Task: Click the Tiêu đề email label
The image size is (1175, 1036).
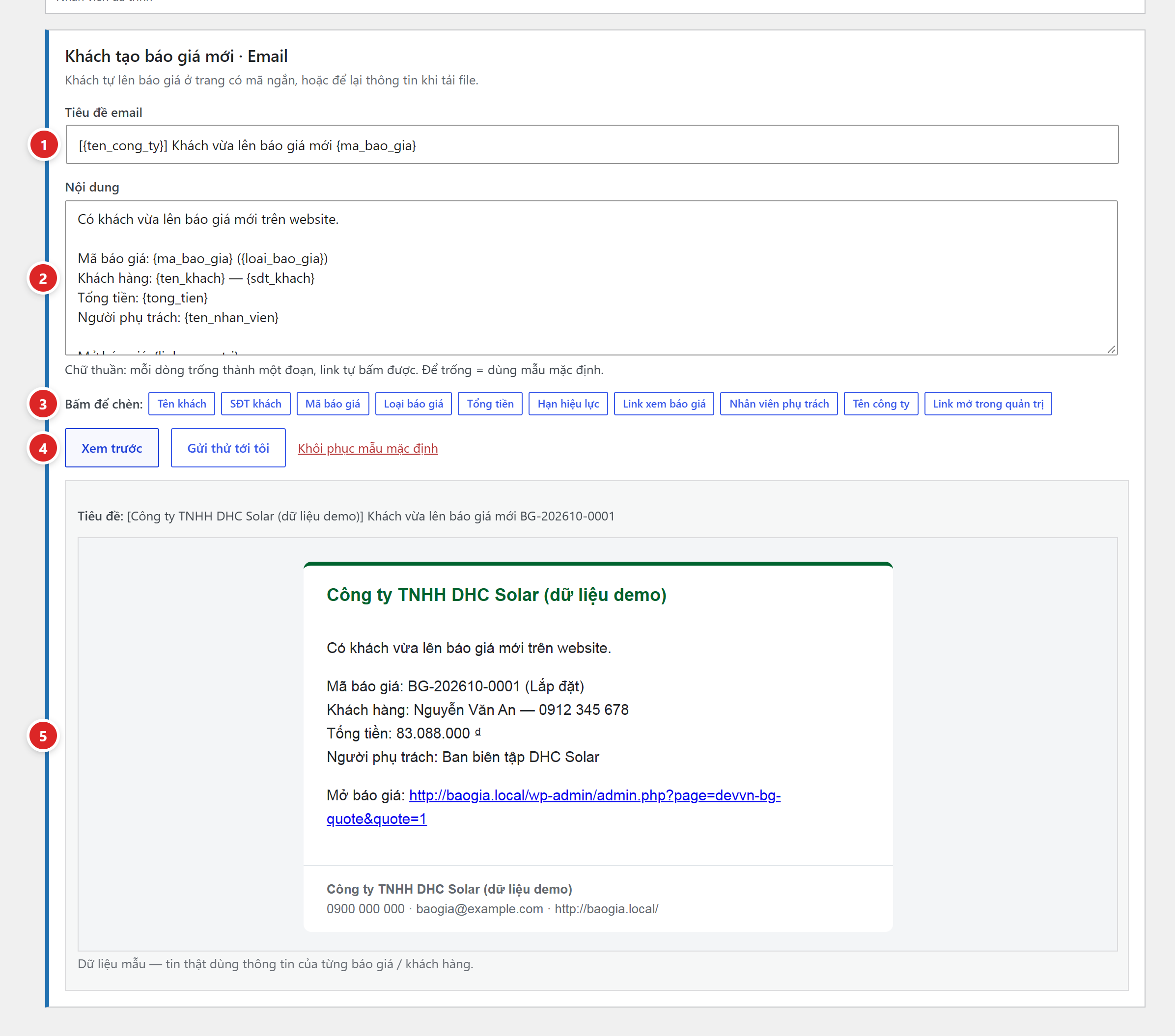Action: click(104, 112)
